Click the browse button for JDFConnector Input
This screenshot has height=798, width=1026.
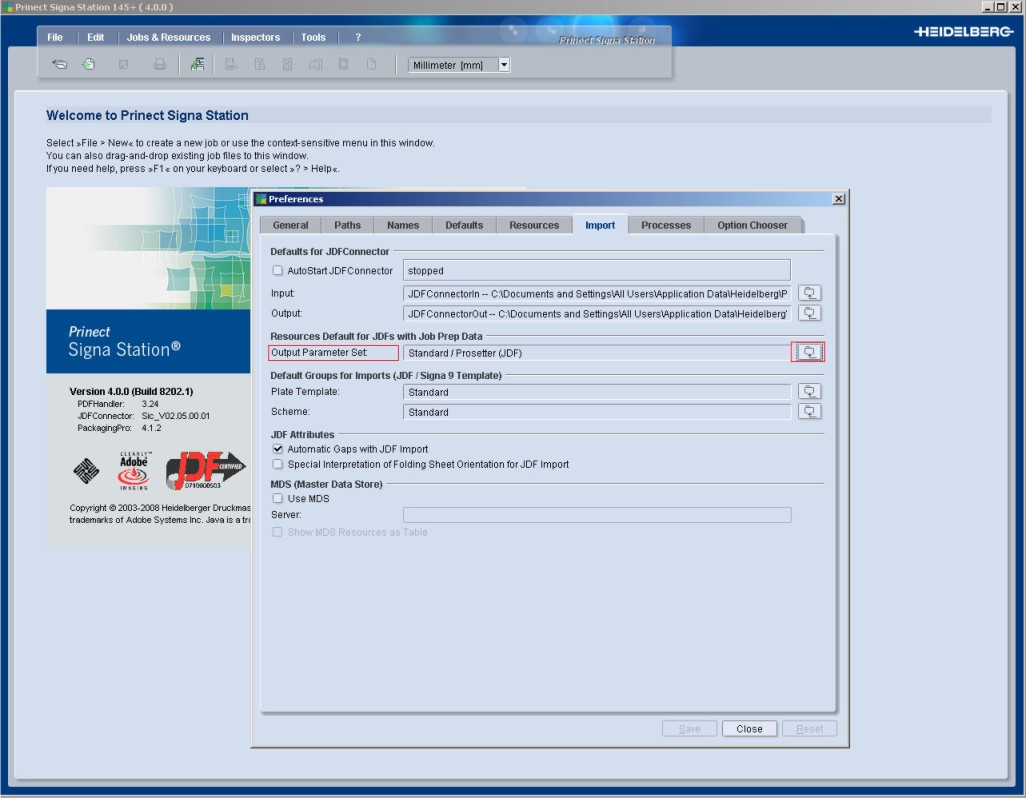[809, 293]
